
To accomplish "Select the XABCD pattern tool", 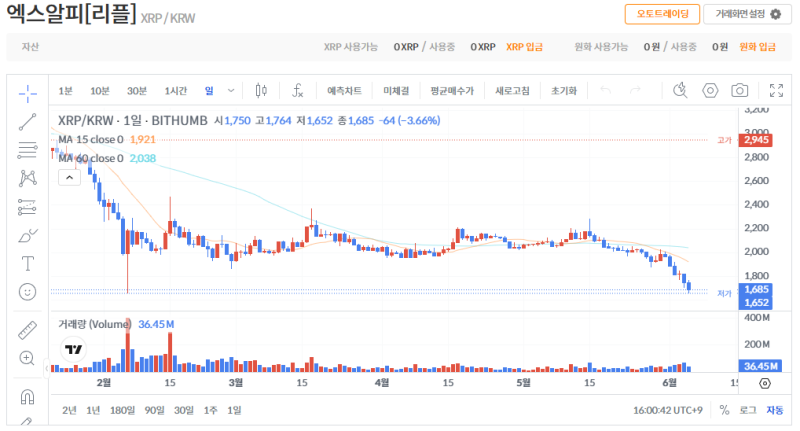I will (28, 178).
